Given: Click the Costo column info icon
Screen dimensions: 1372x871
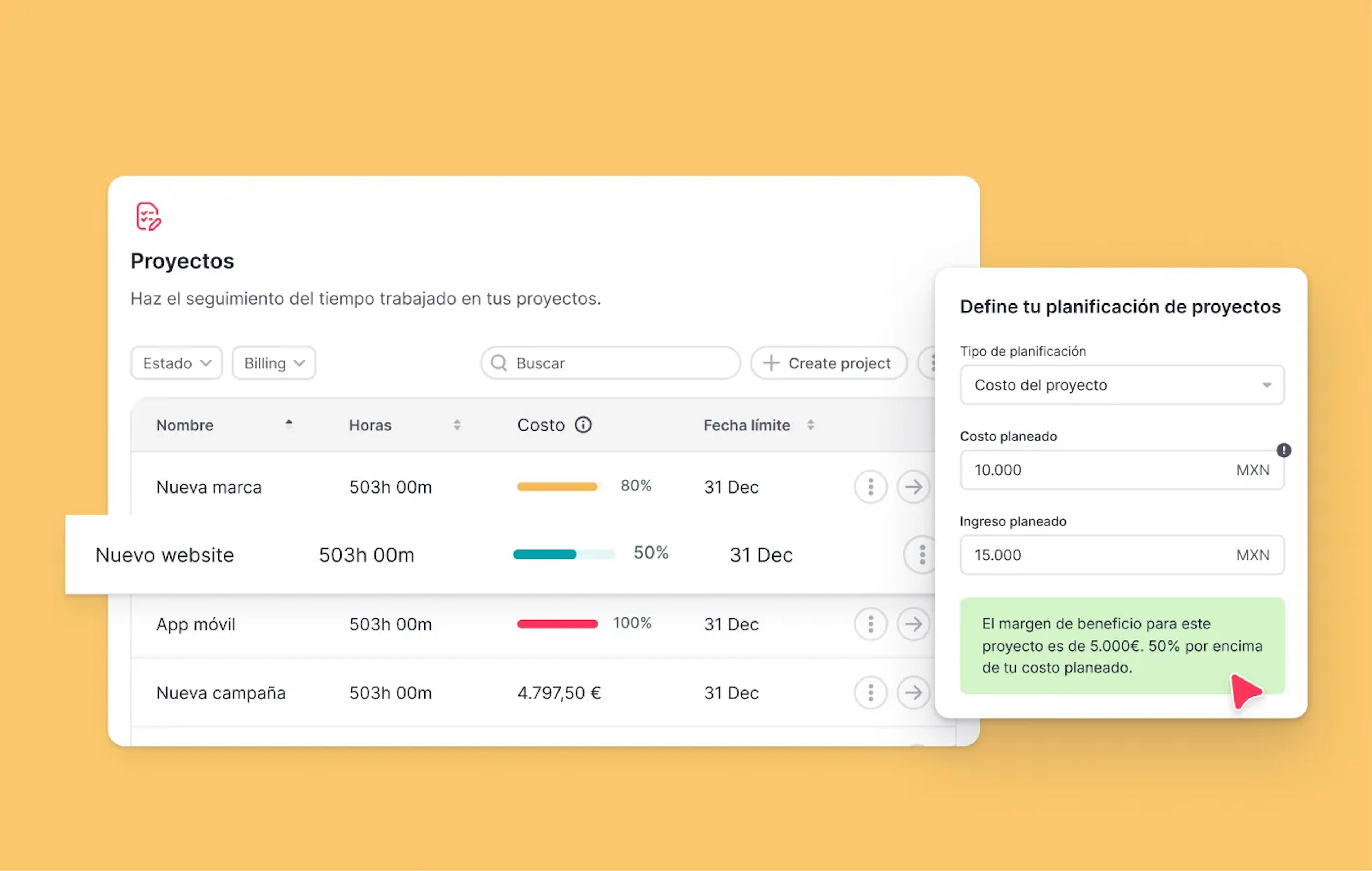Looking at the screenshot, I should 583,425.
